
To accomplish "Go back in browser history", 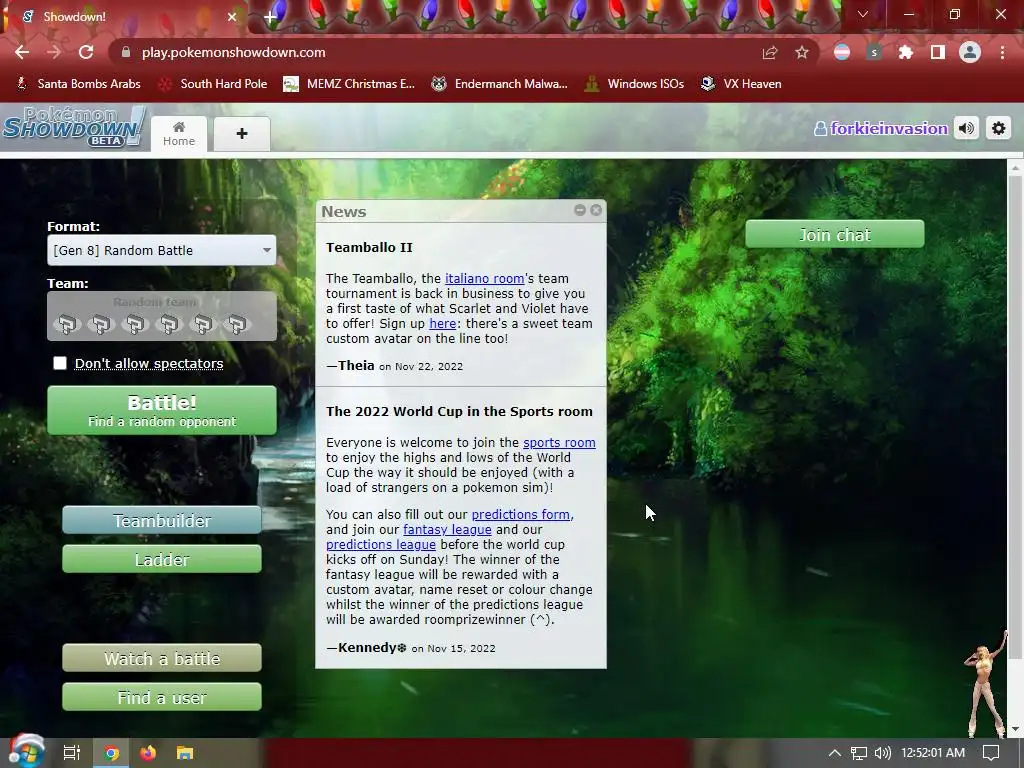I will [22, 52].
